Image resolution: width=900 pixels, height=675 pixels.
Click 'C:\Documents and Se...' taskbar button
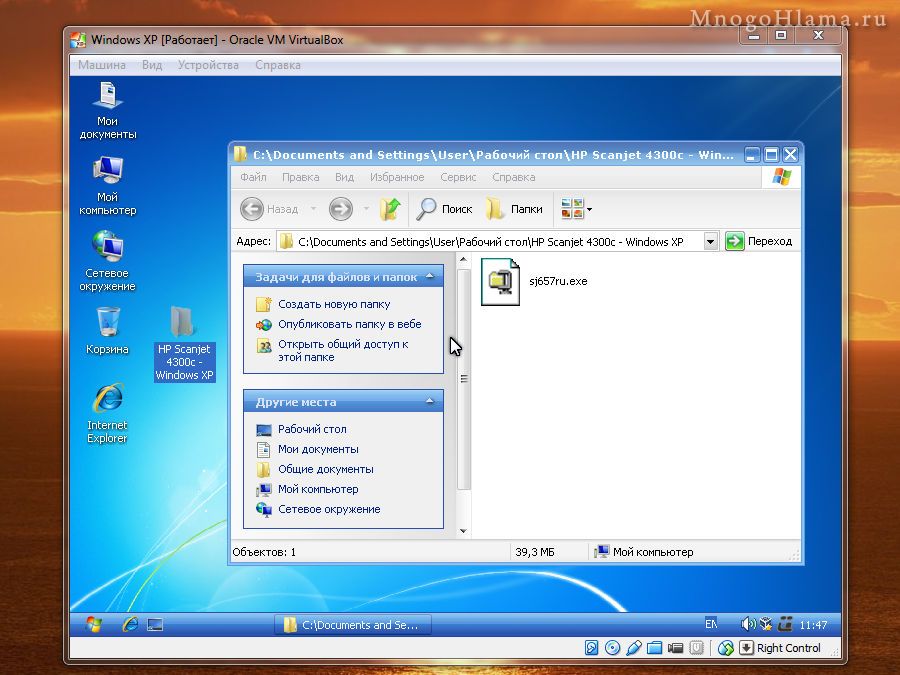[353, 624]
